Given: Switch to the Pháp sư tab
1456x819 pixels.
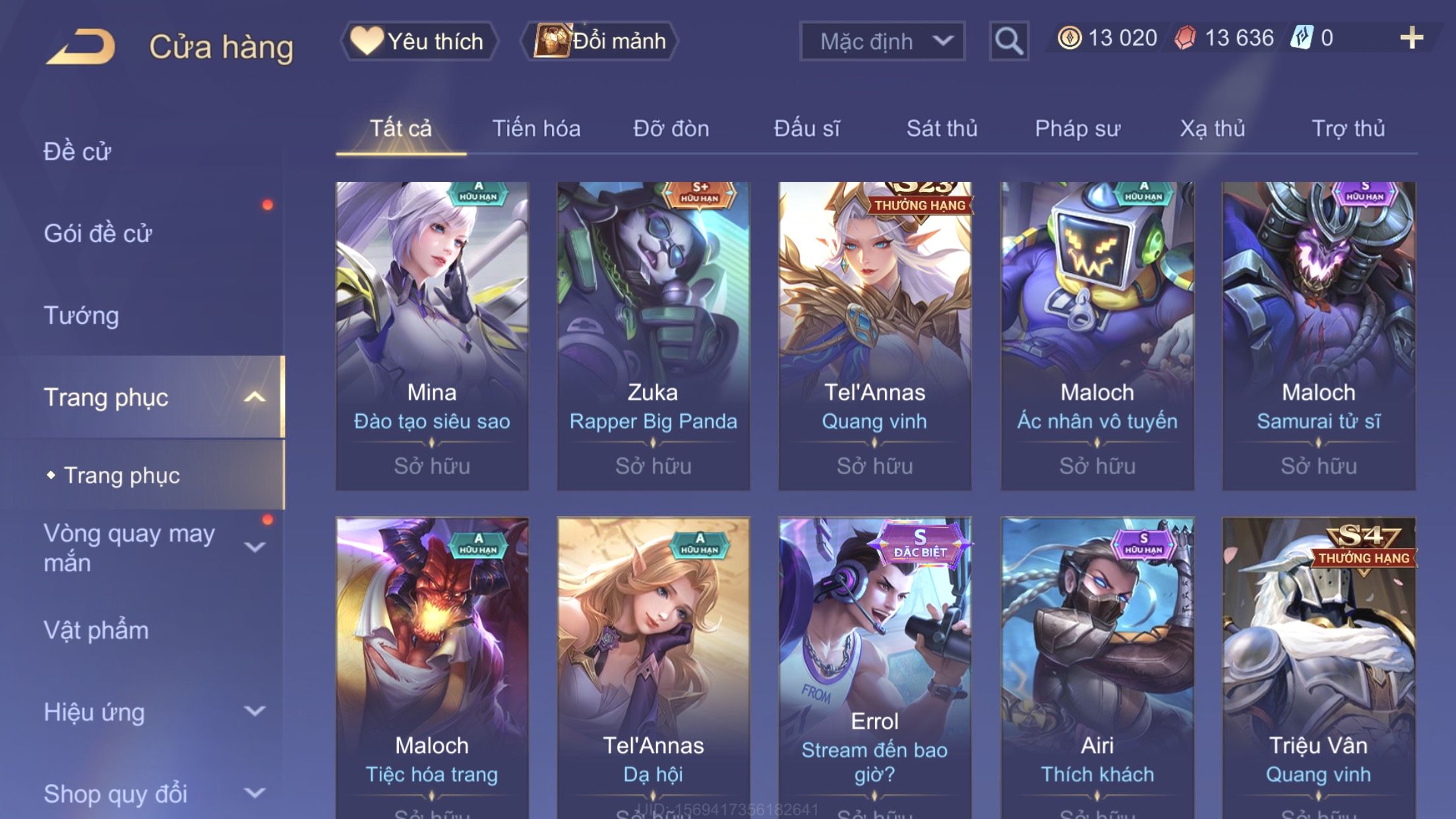Looking at the screenshot, I should (1077, 128).
